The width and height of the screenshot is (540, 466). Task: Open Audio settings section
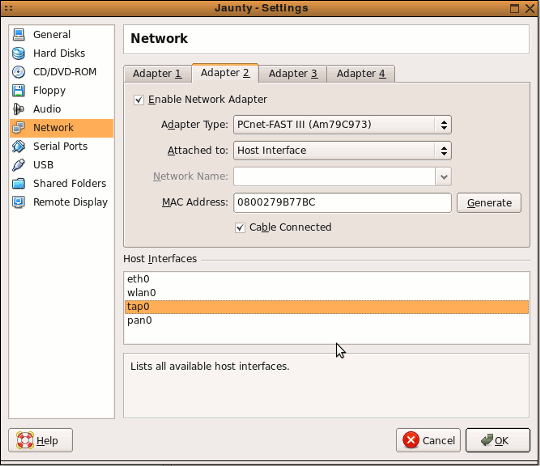(x=61, y=109)
